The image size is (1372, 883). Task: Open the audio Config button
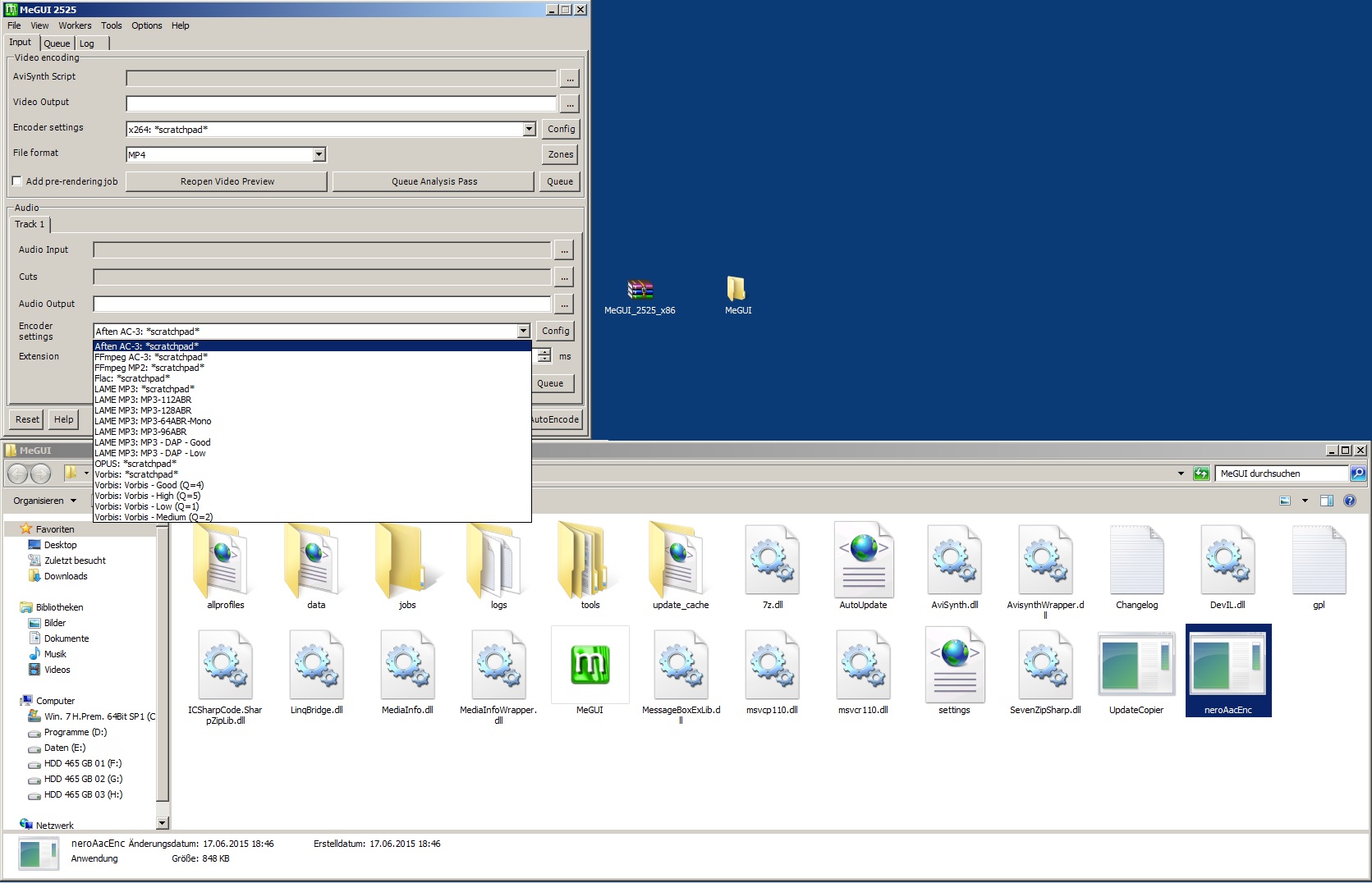click(556, 331)
